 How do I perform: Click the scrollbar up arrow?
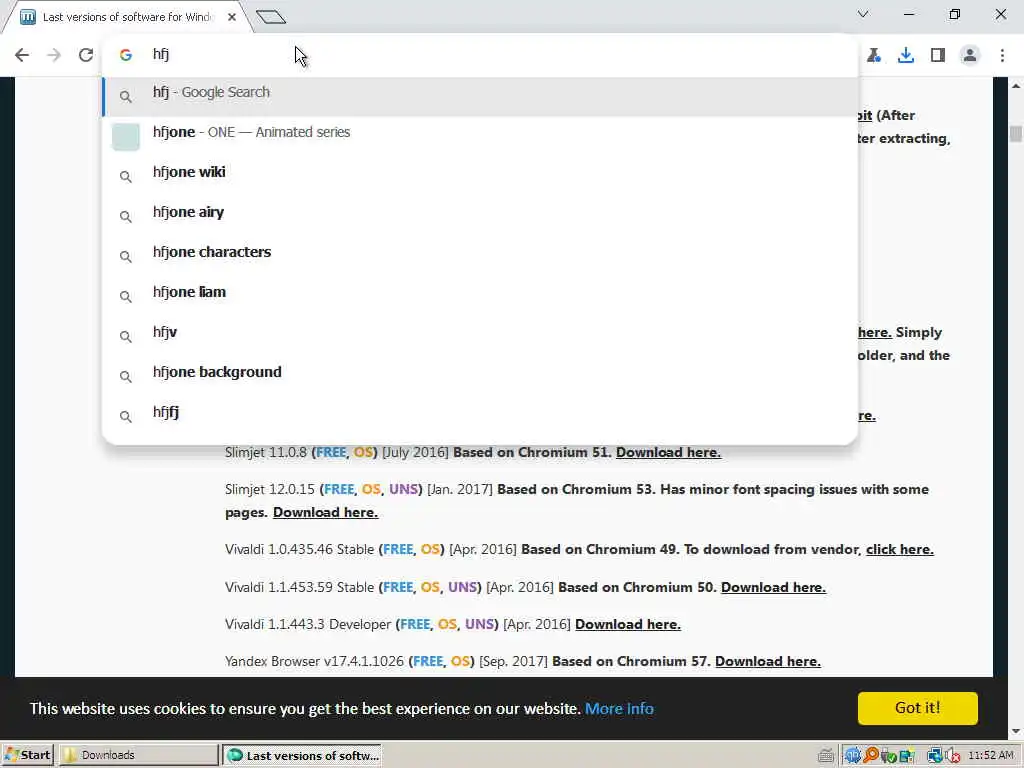tap(1016, 86)
